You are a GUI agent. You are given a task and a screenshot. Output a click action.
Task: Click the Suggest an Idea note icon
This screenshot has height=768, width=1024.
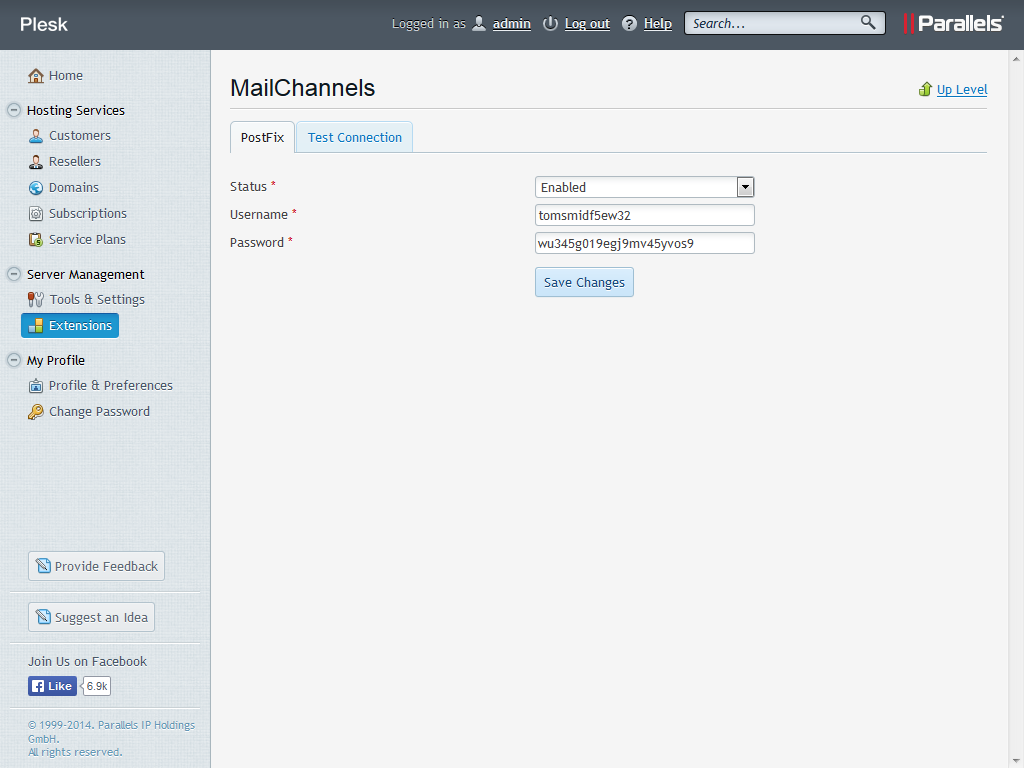(43, 616)
